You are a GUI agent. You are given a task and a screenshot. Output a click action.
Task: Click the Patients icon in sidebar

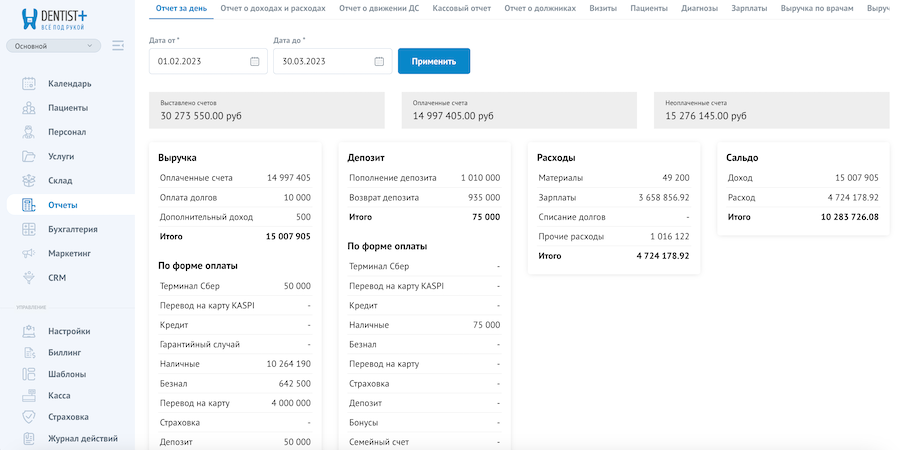(29, 107)
